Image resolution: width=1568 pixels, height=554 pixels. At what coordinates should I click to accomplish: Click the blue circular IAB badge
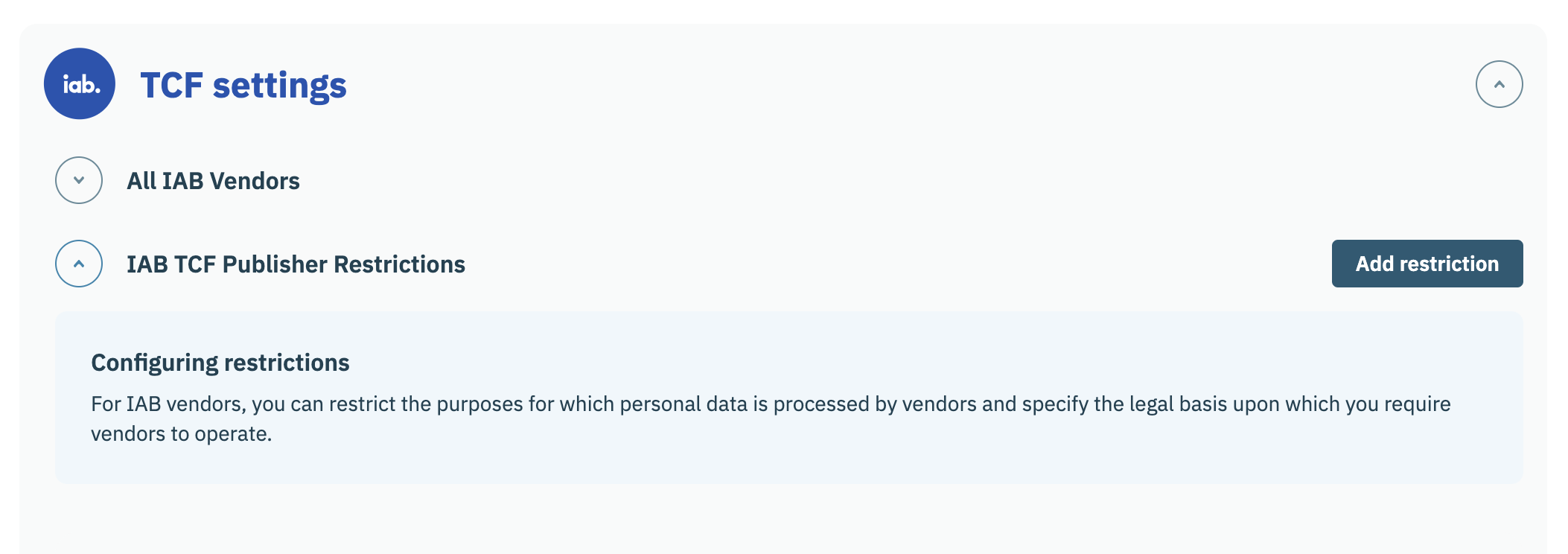point(80,84)
